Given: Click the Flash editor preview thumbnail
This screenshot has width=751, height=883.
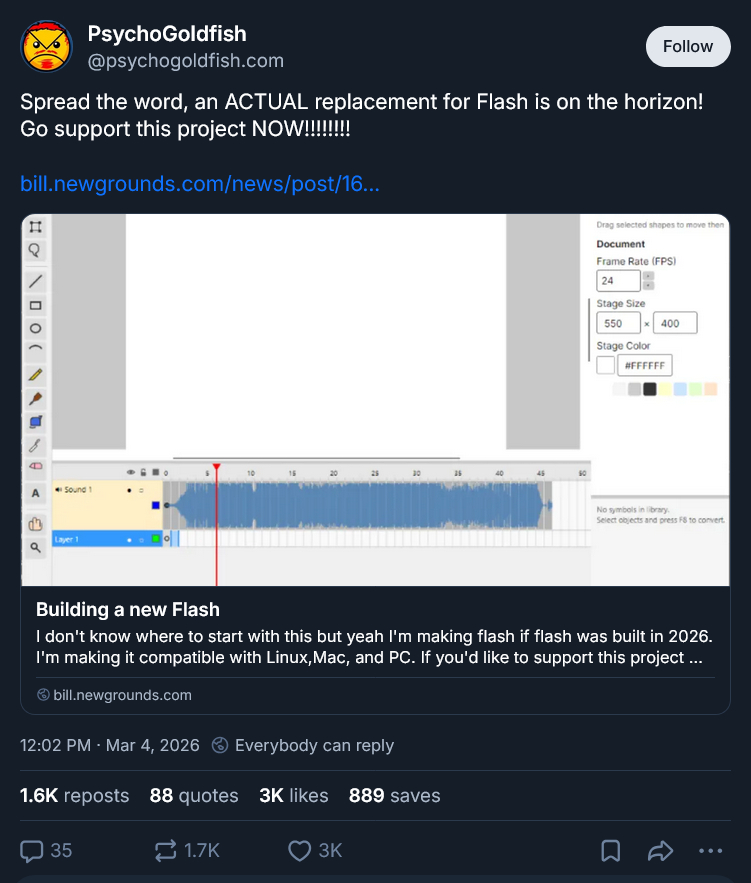Looking at the screenshot, I should (375, 399).
